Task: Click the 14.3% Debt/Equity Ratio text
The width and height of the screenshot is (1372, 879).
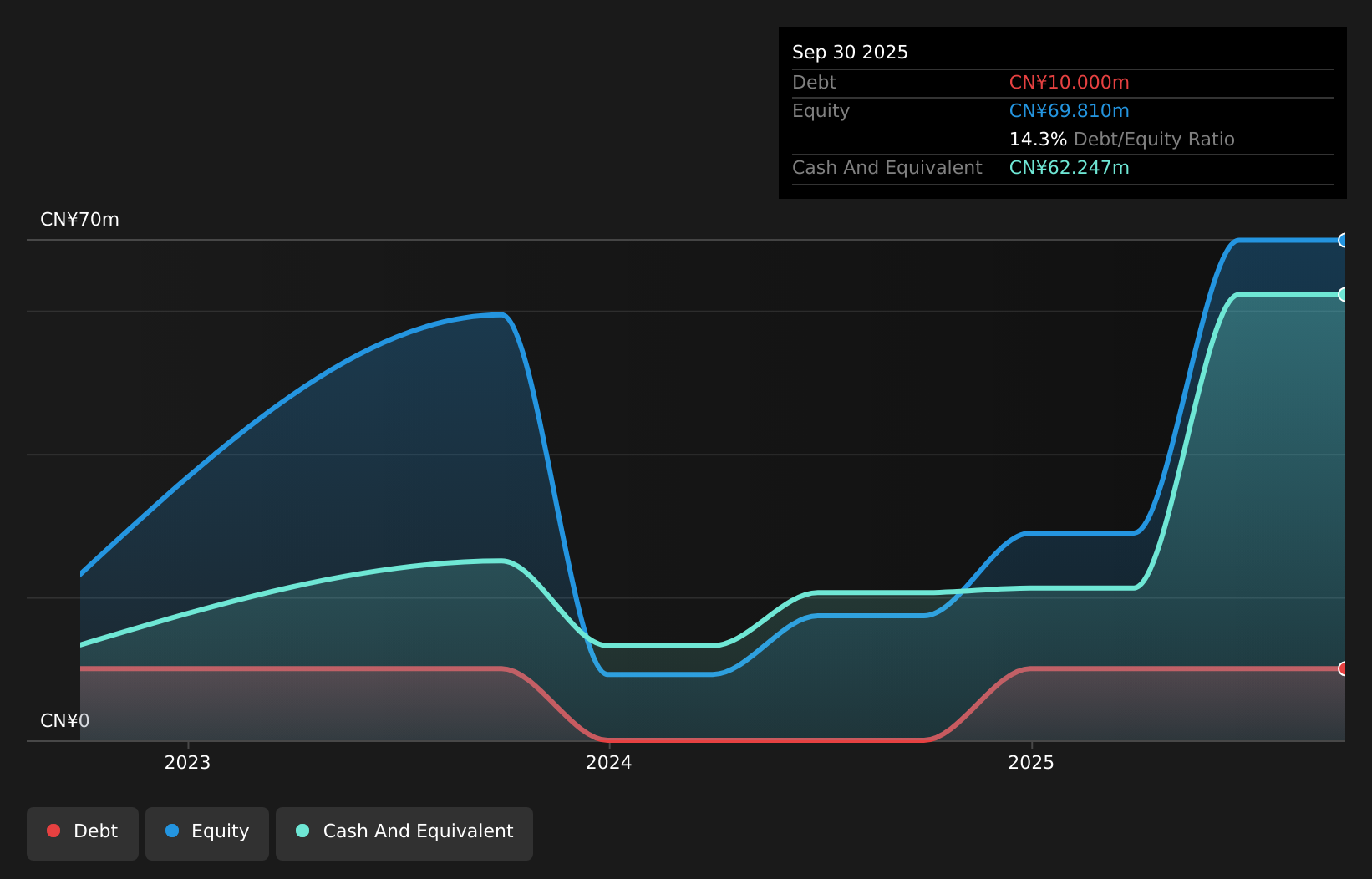Action: pyautogui.click(x=1121, y=140)
